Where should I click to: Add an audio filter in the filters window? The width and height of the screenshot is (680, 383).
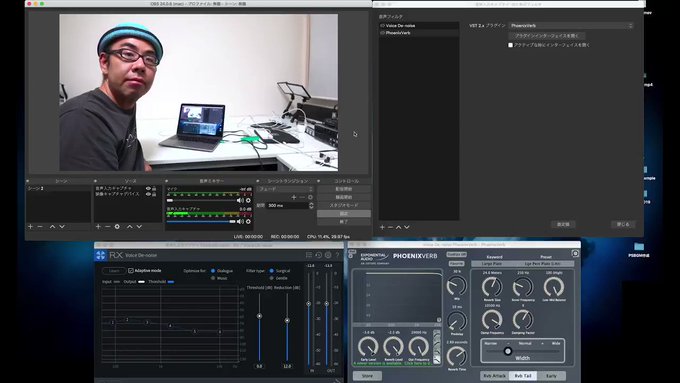(382, 227)
